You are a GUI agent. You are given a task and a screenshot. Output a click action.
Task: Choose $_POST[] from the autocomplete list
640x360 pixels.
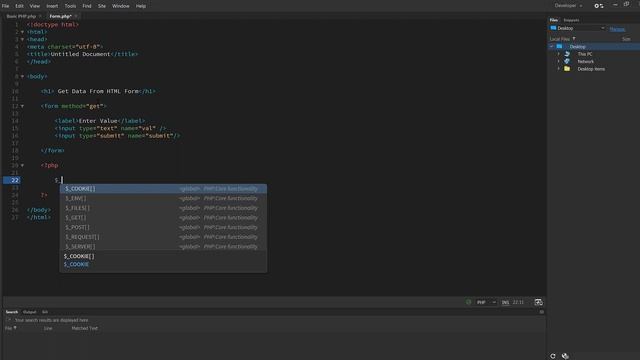[x=163, y=227]
